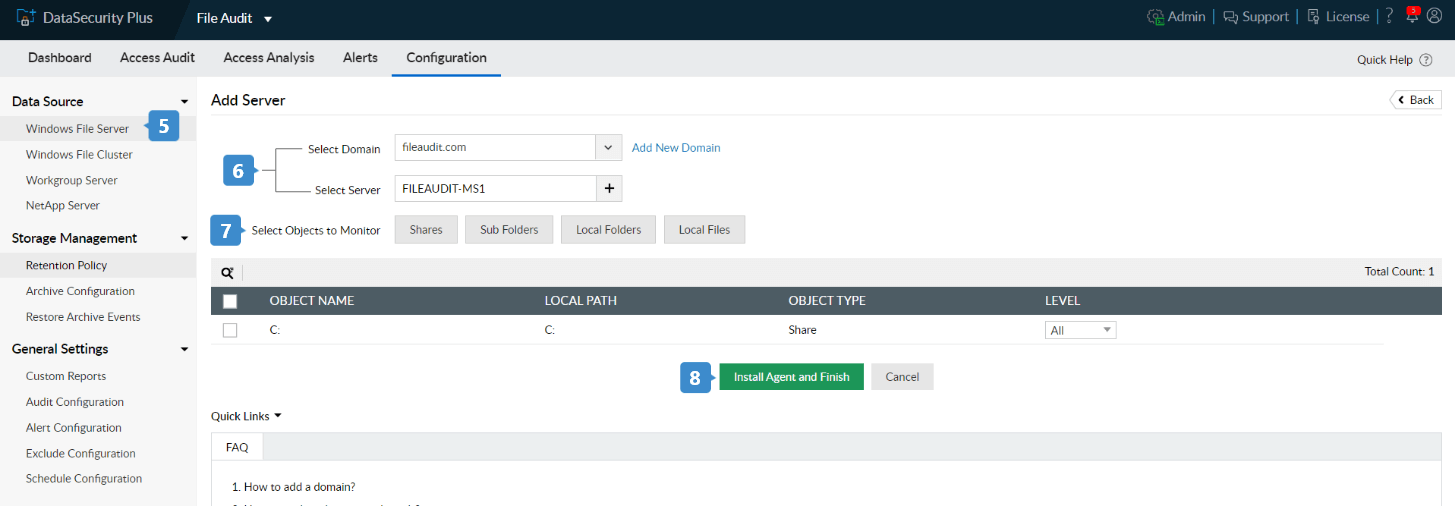This screenshot has height=506, width=1455.
Task: Collapse the General Settings section
Action: tap(184, 350)
